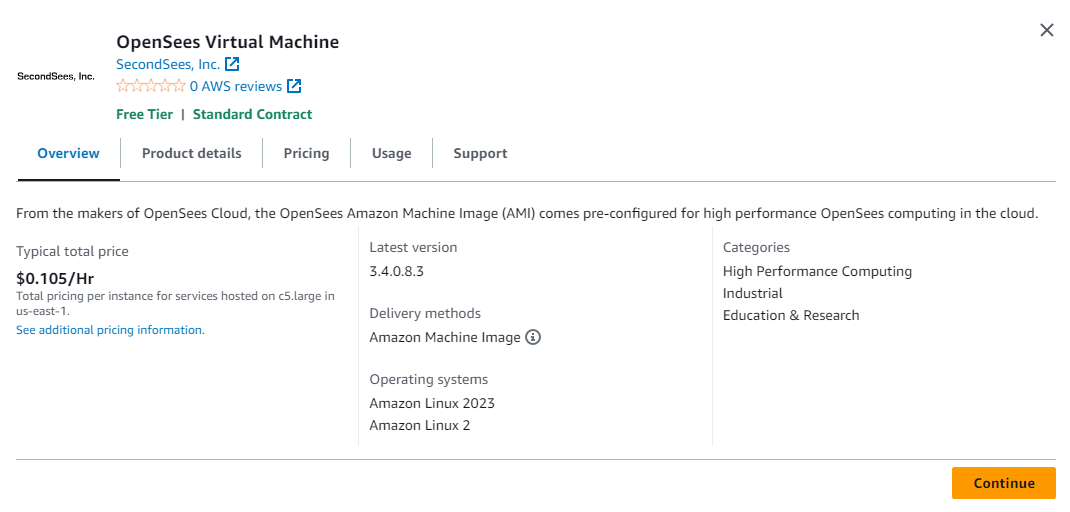This screenshot has width=1070, height=512.
Task: Open external link icon beside AWS reviews
Action: [294, 86]
